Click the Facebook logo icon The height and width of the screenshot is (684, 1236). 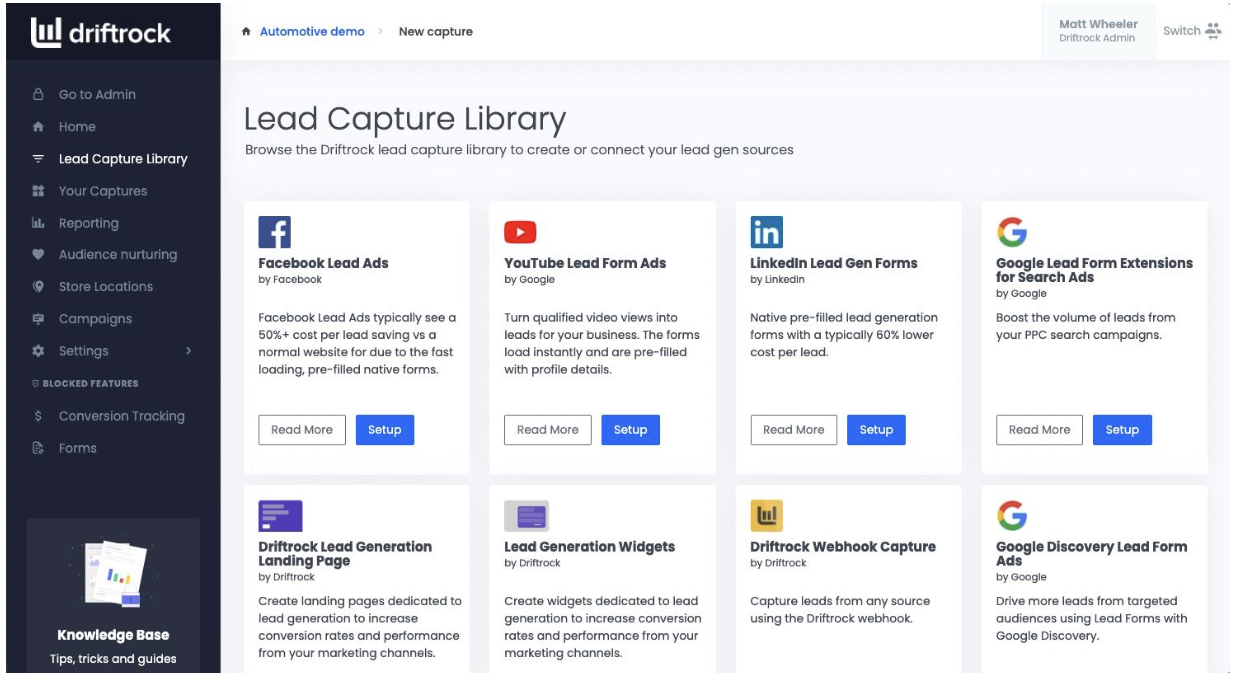click(x=274, y=232)
